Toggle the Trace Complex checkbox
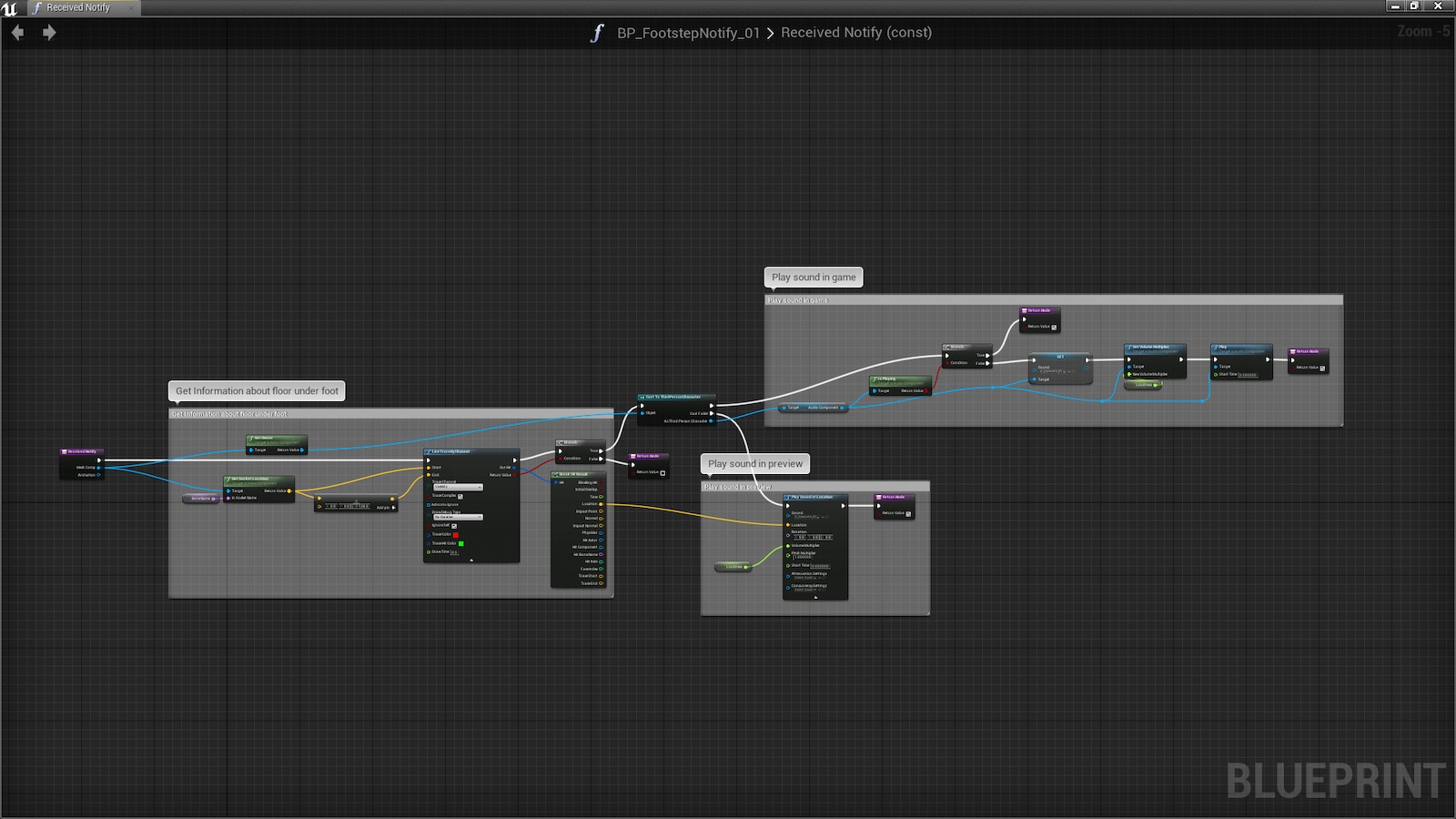This screenshot has height=819, width=1456. pyautogui.click(x=460, y=496)
